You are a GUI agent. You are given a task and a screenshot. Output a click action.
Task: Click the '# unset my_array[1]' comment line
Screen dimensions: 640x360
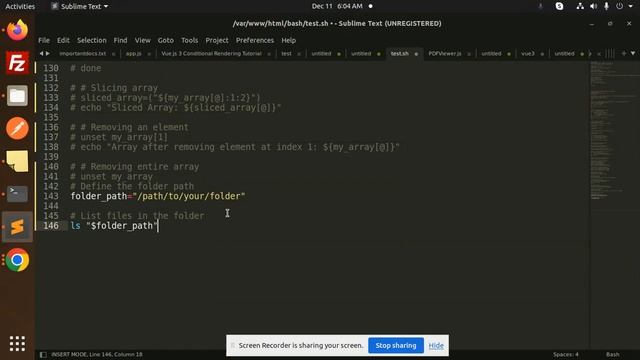(119, 137)
